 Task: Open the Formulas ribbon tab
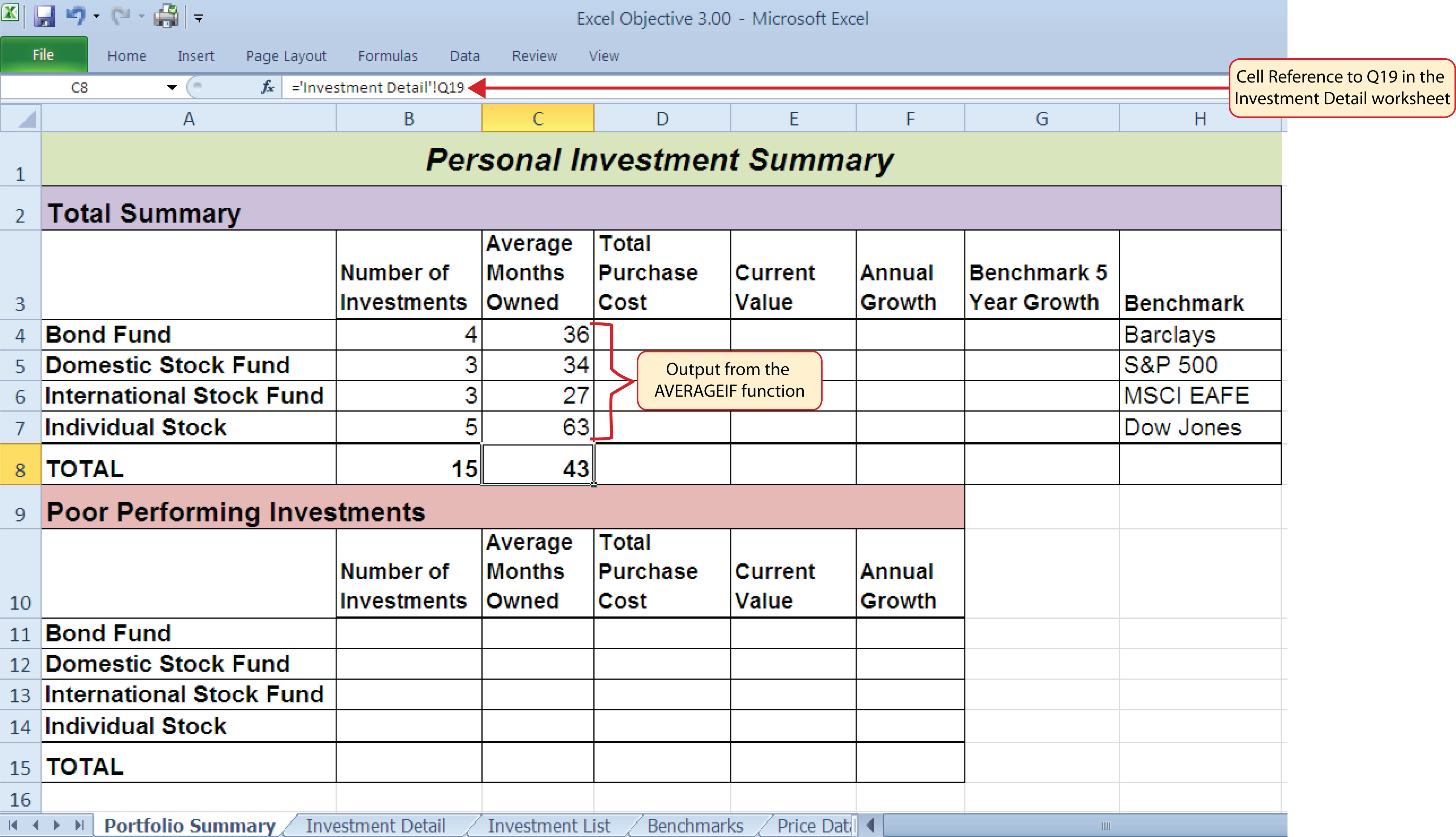(387, 56)
